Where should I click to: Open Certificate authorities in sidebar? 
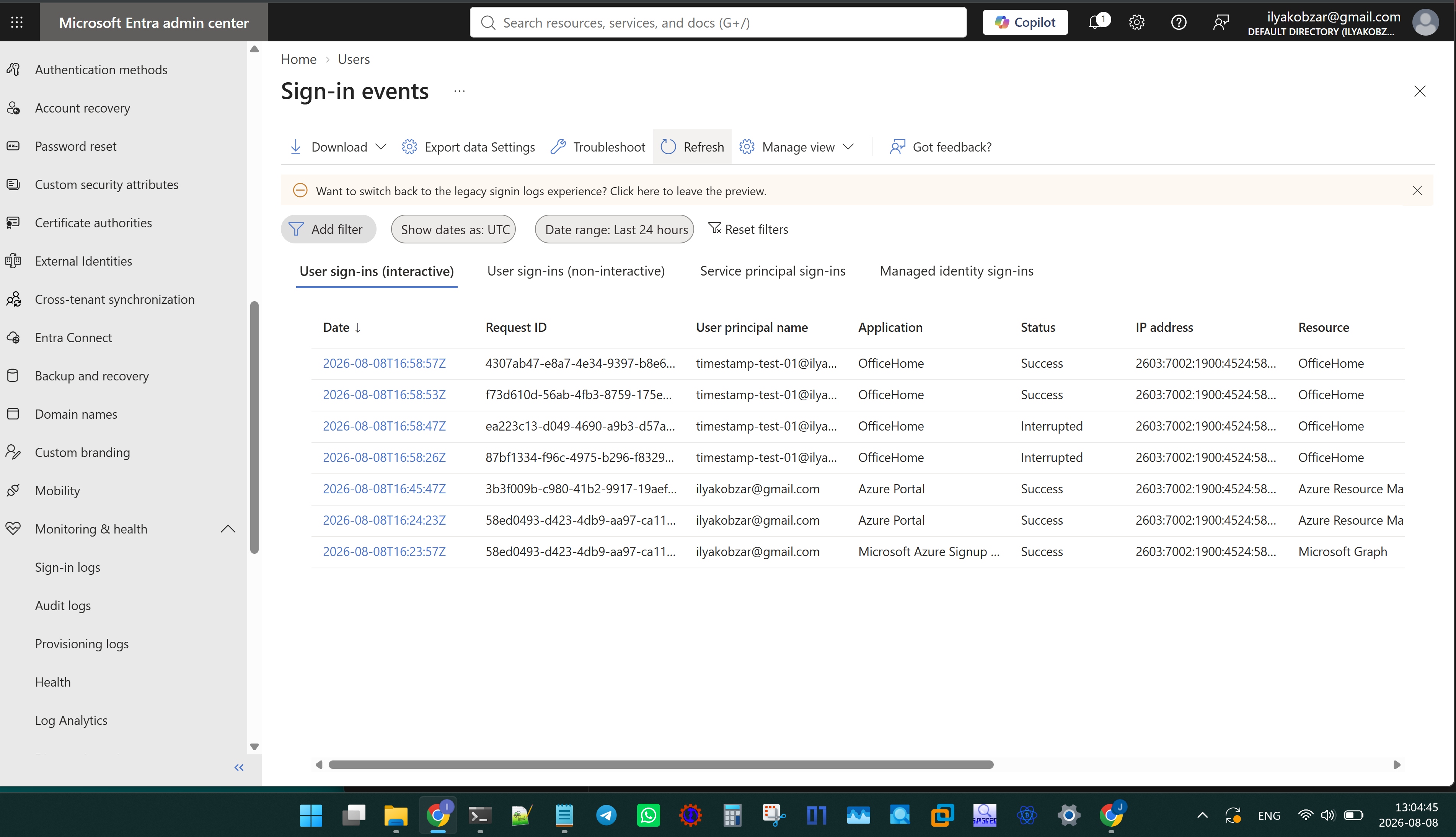click(x=94, y=223)
